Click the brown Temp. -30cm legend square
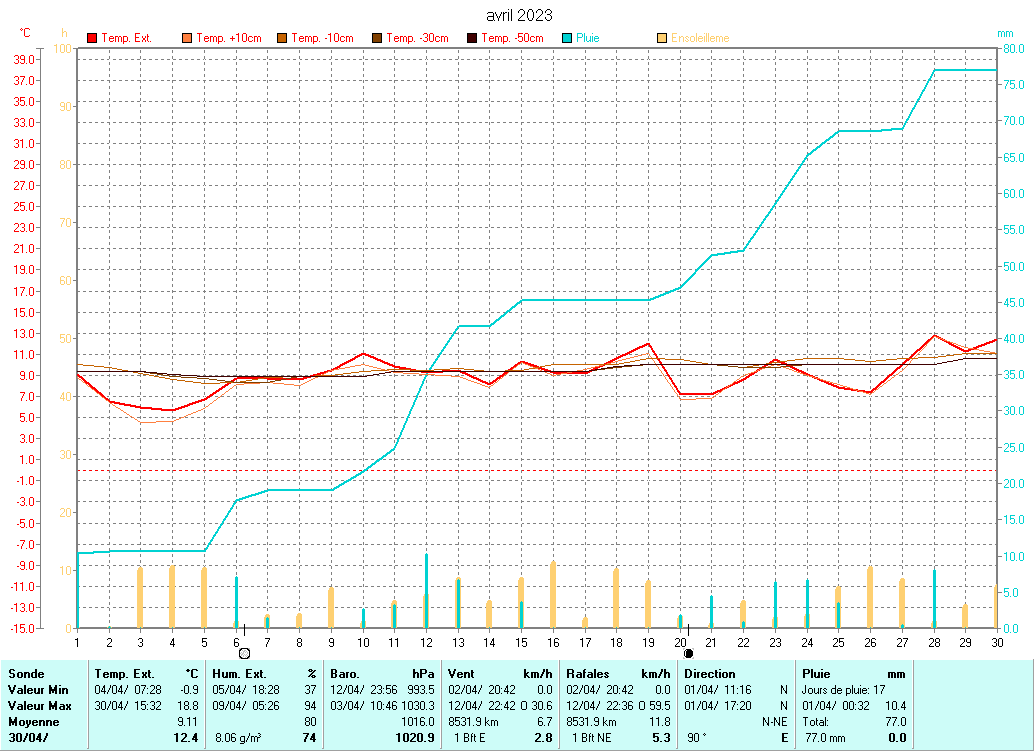Image resolution: width=1034 pixels, height=751 pixels. (x=377, y=38)
